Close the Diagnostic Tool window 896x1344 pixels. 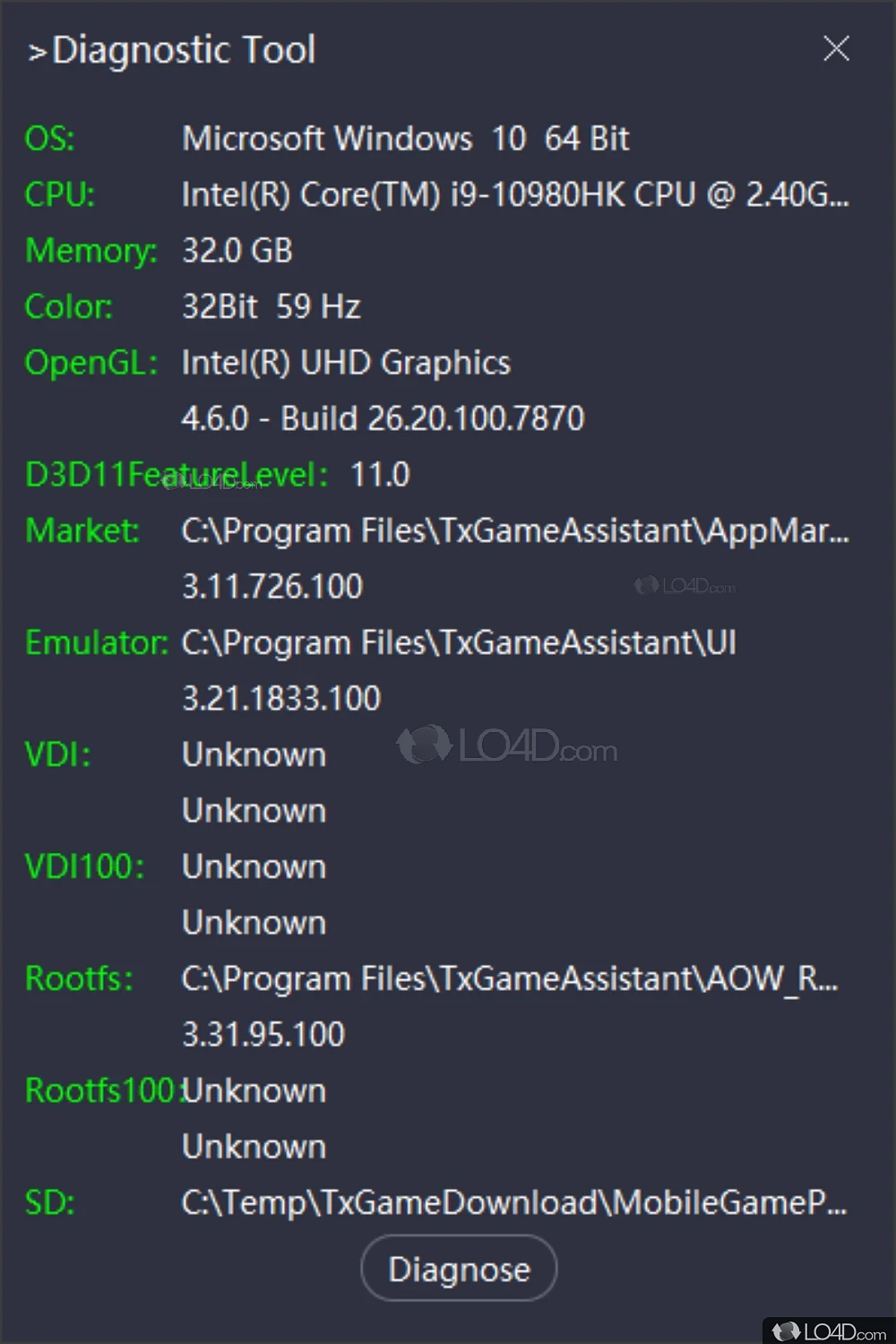[836, 48]
